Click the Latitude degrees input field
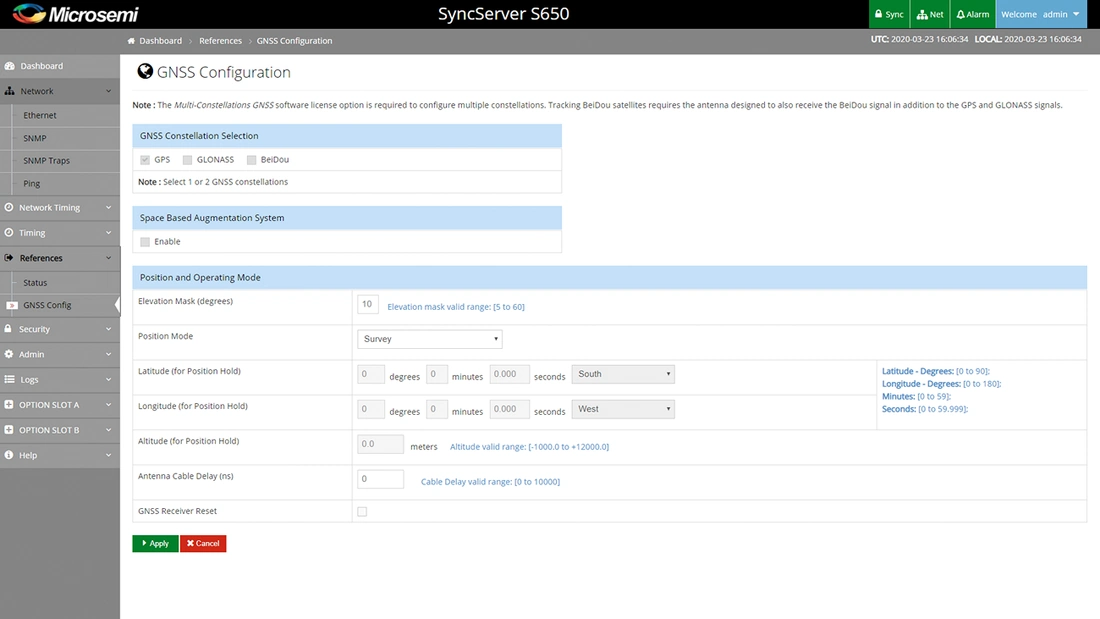 [370, 374]
